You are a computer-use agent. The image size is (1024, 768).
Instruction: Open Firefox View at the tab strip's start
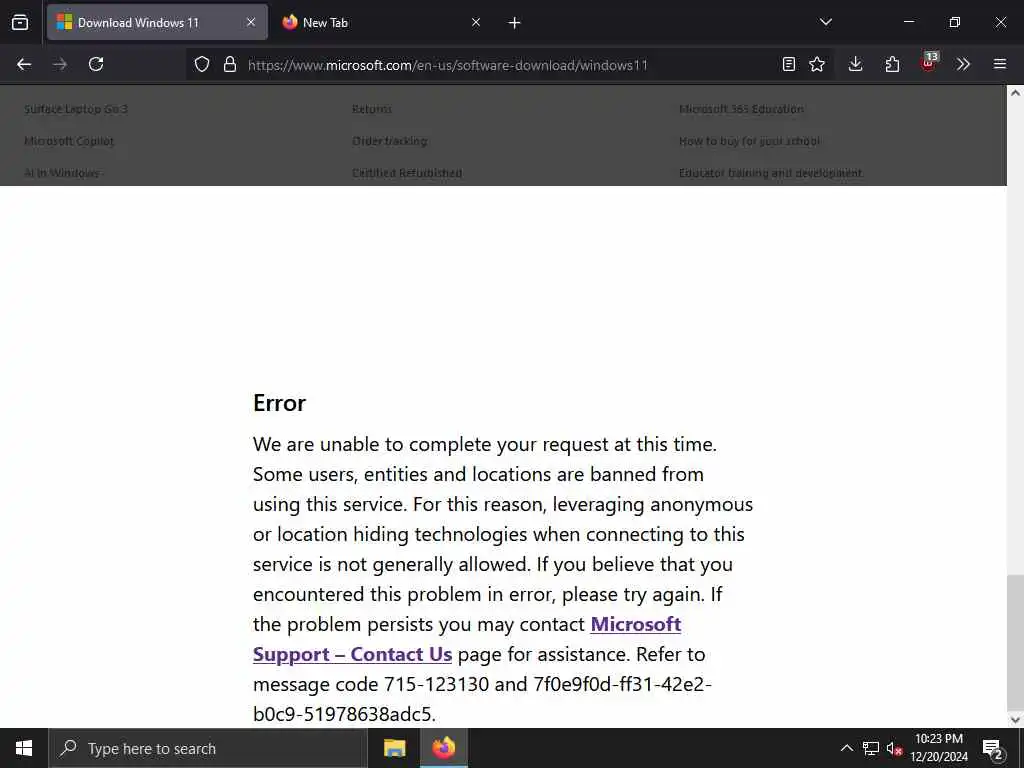[20, 22]
